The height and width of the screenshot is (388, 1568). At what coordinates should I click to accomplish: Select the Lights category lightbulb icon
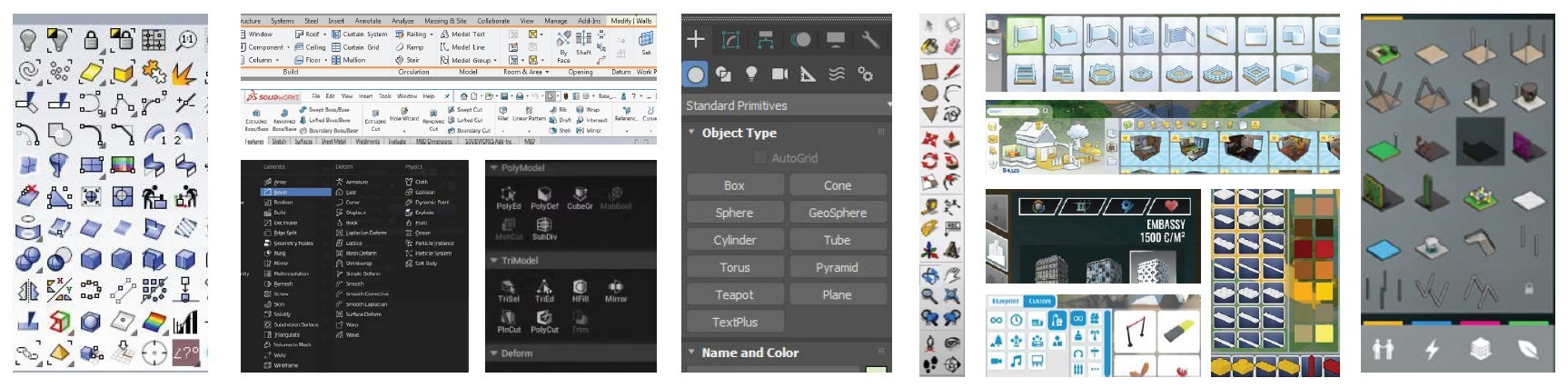pos(751,74)
